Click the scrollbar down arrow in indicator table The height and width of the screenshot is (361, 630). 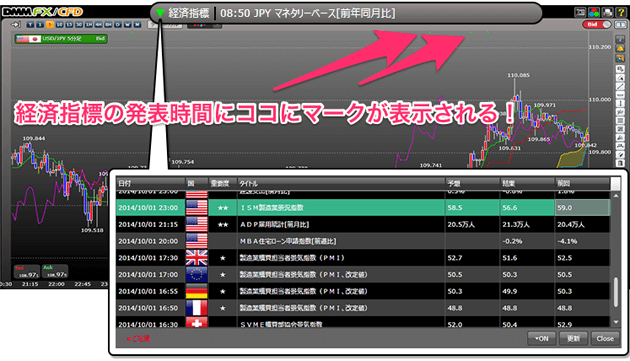(616, 322)
